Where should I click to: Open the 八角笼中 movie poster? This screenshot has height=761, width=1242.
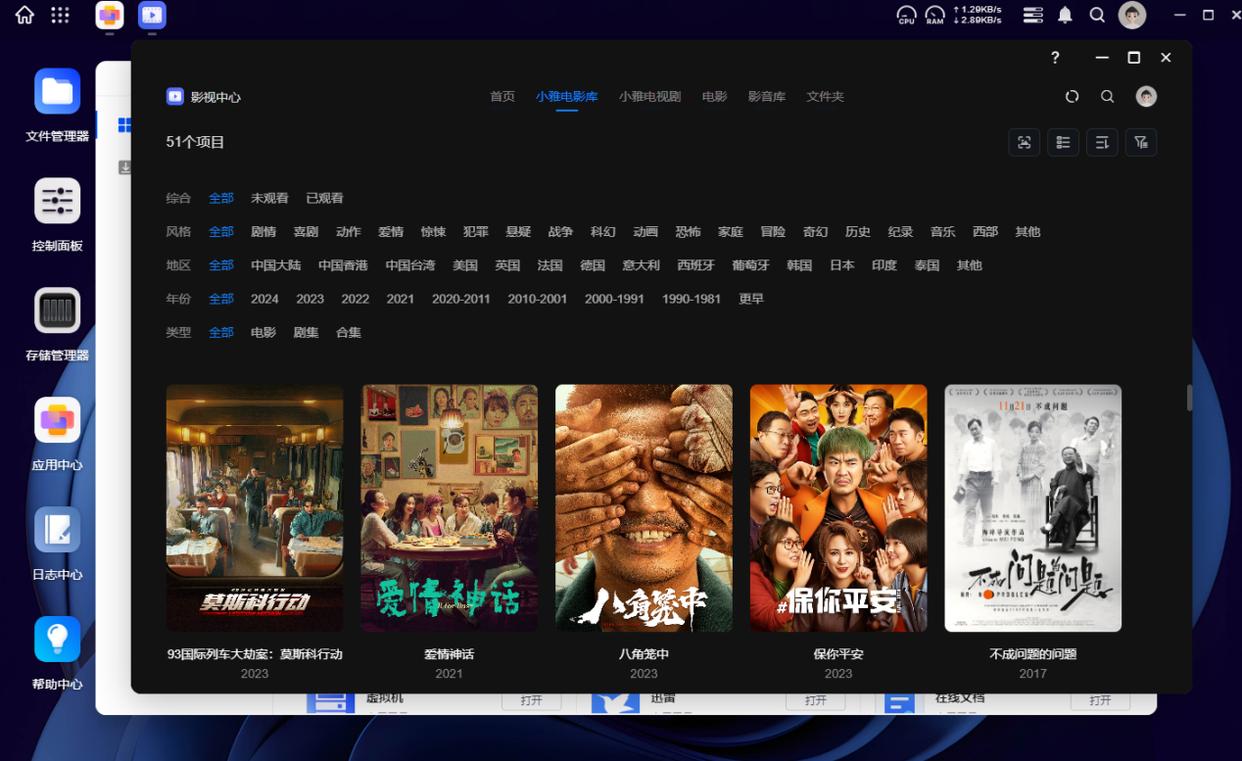(x=643, y=508)
